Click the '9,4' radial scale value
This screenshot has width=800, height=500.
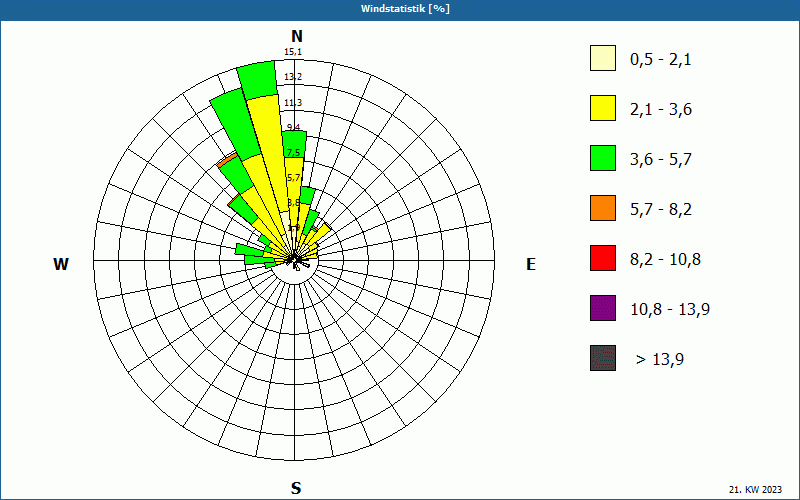293,128
